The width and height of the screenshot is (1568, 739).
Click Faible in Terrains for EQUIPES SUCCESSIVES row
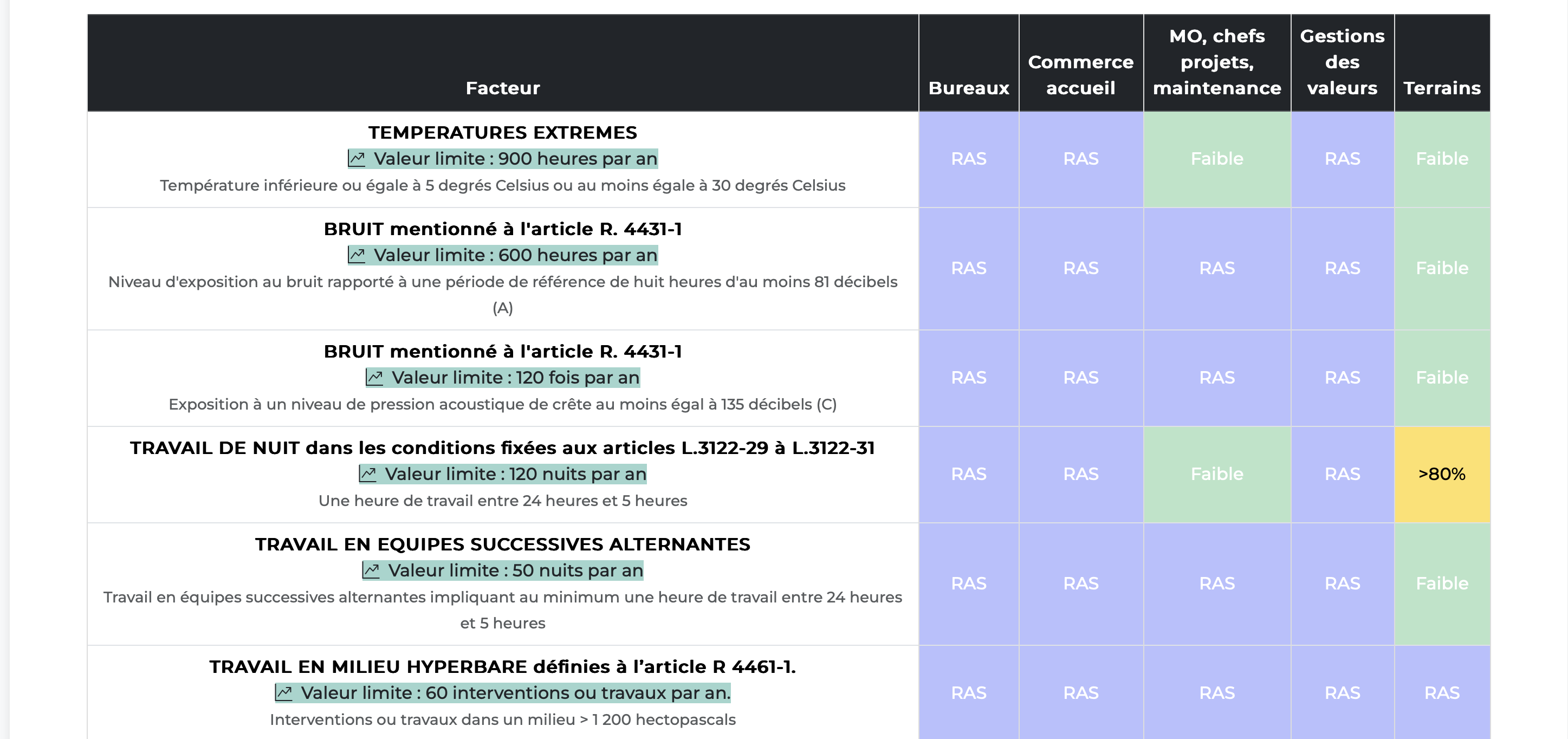tap(1442, 584)
